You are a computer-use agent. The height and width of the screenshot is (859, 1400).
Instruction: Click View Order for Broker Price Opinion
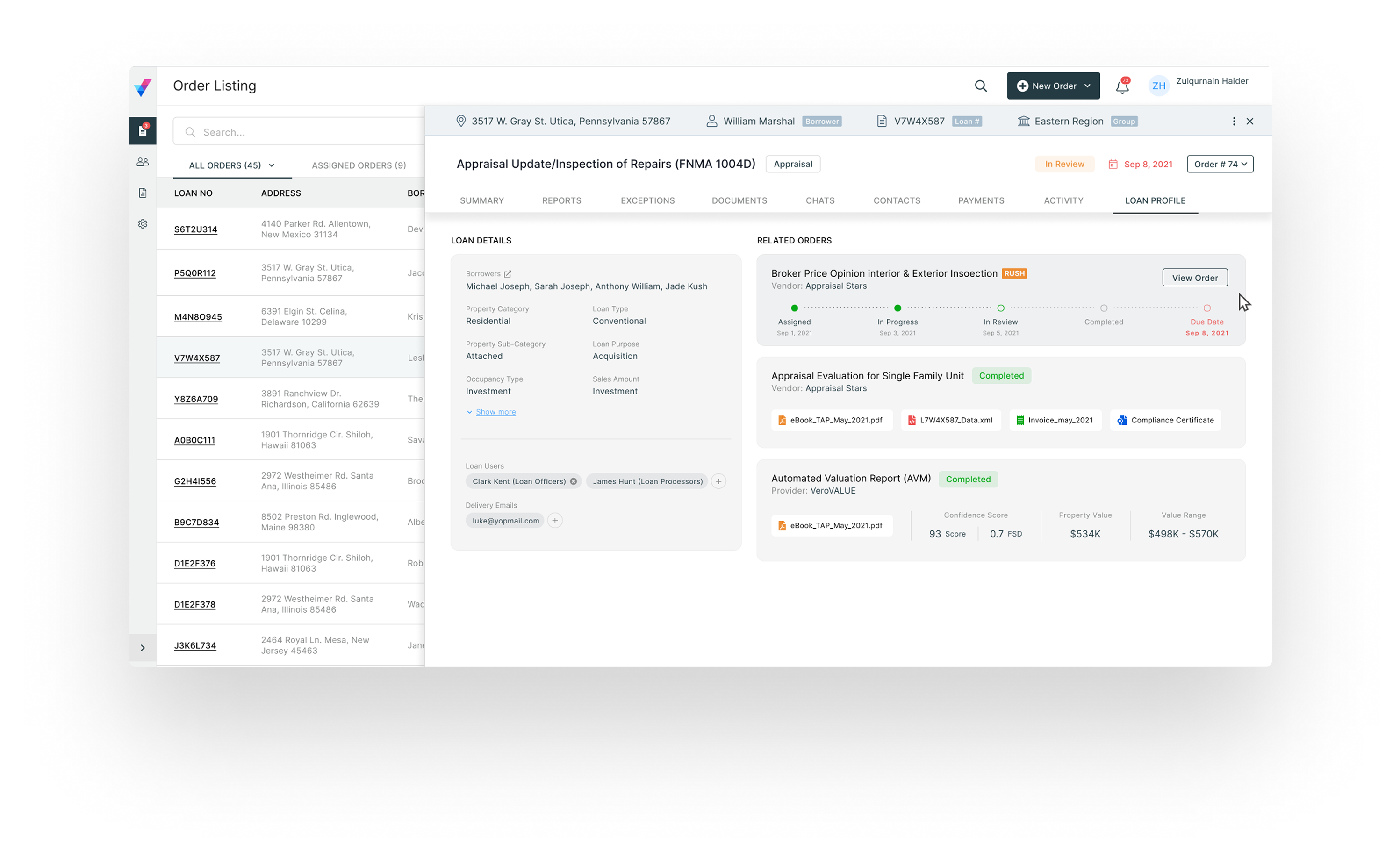click(x=1194, y=278)
